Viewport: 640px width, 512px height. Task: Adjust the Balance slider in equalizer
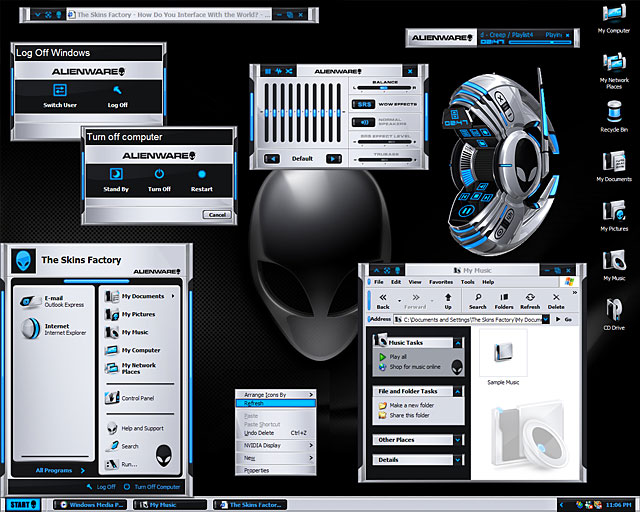click(x=384, y=88)
